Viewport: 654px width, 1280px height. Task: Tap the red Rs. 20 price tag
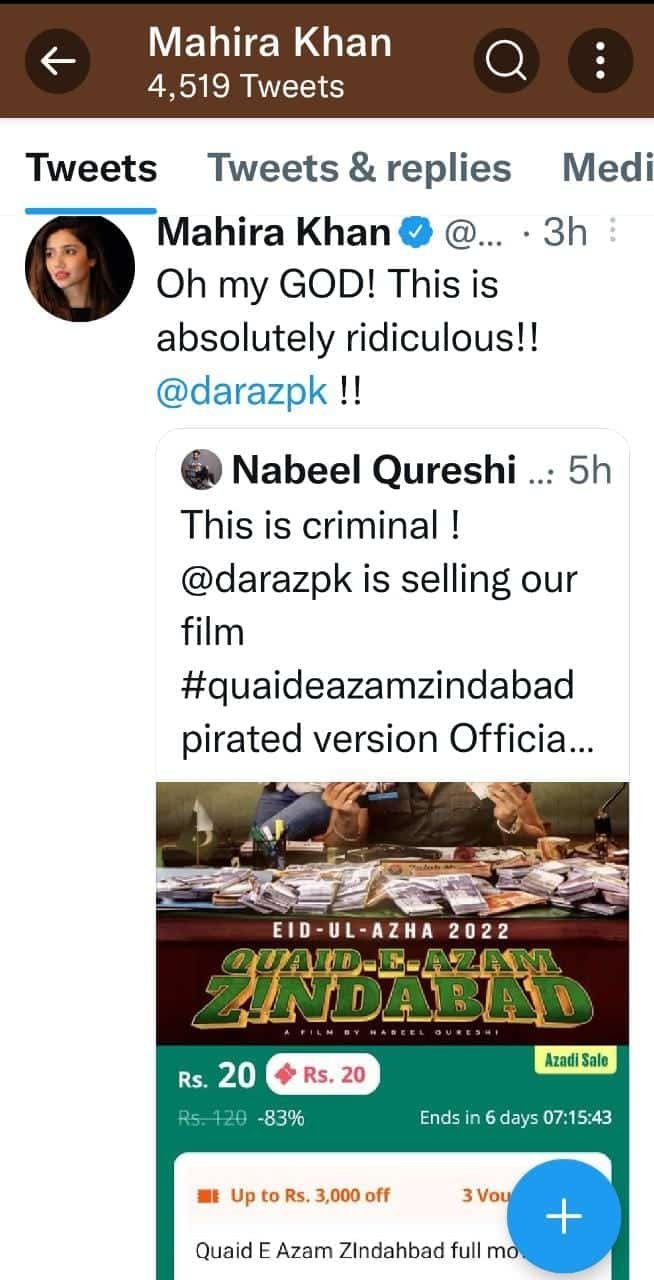click(x=323, y=1076)
